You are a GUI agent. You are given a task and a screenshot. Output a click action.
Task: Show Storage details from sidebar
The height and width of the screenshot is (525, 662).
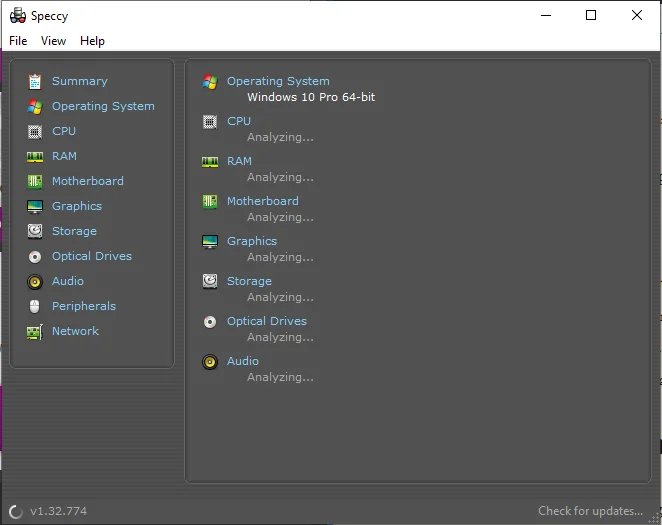pos(74,231)
